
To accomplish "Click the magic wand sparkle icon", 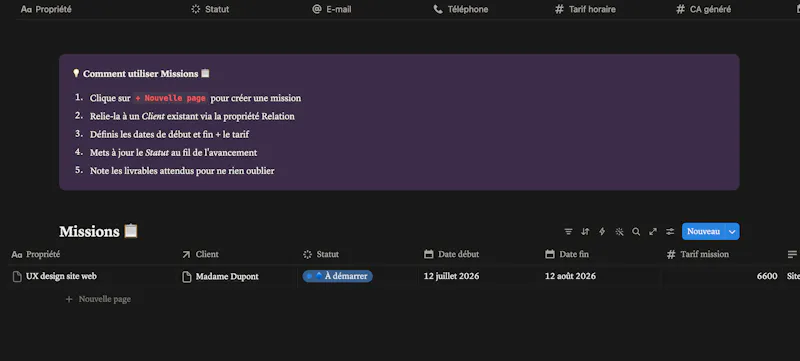I will (619, 231).
